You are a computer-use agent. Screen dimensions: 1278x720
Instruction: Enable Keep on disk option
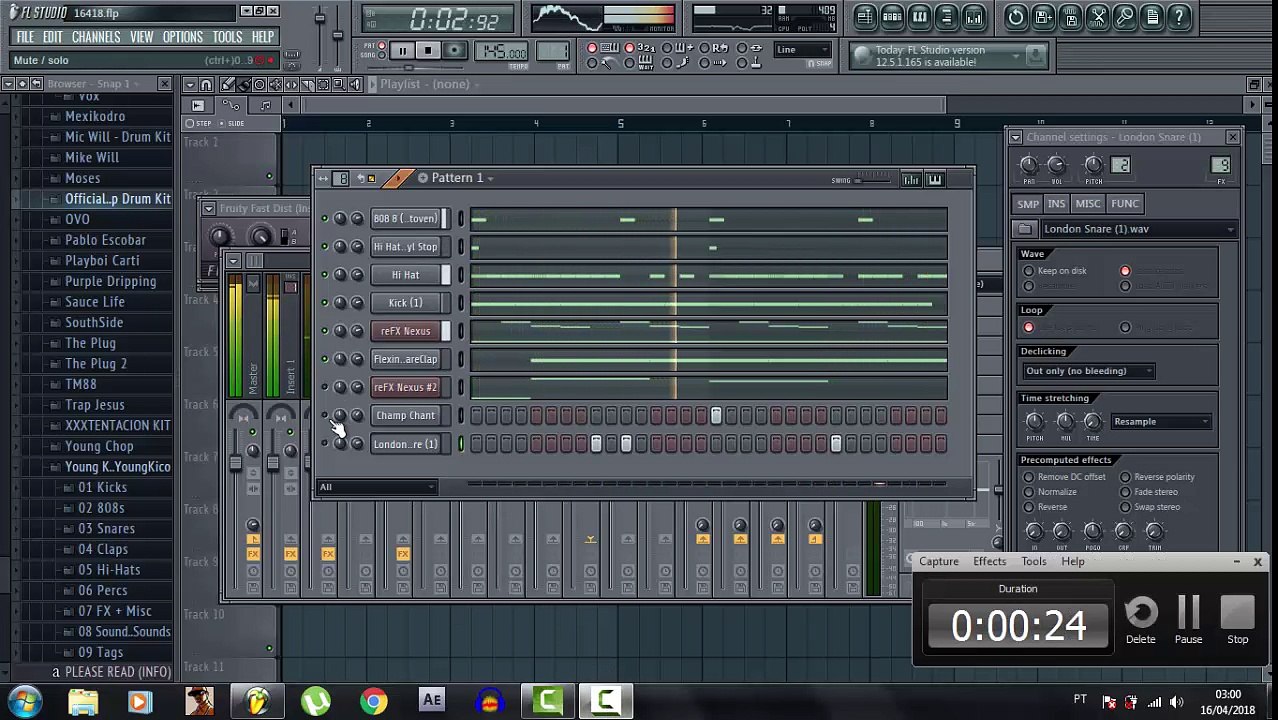click(x=1029, y=271)
